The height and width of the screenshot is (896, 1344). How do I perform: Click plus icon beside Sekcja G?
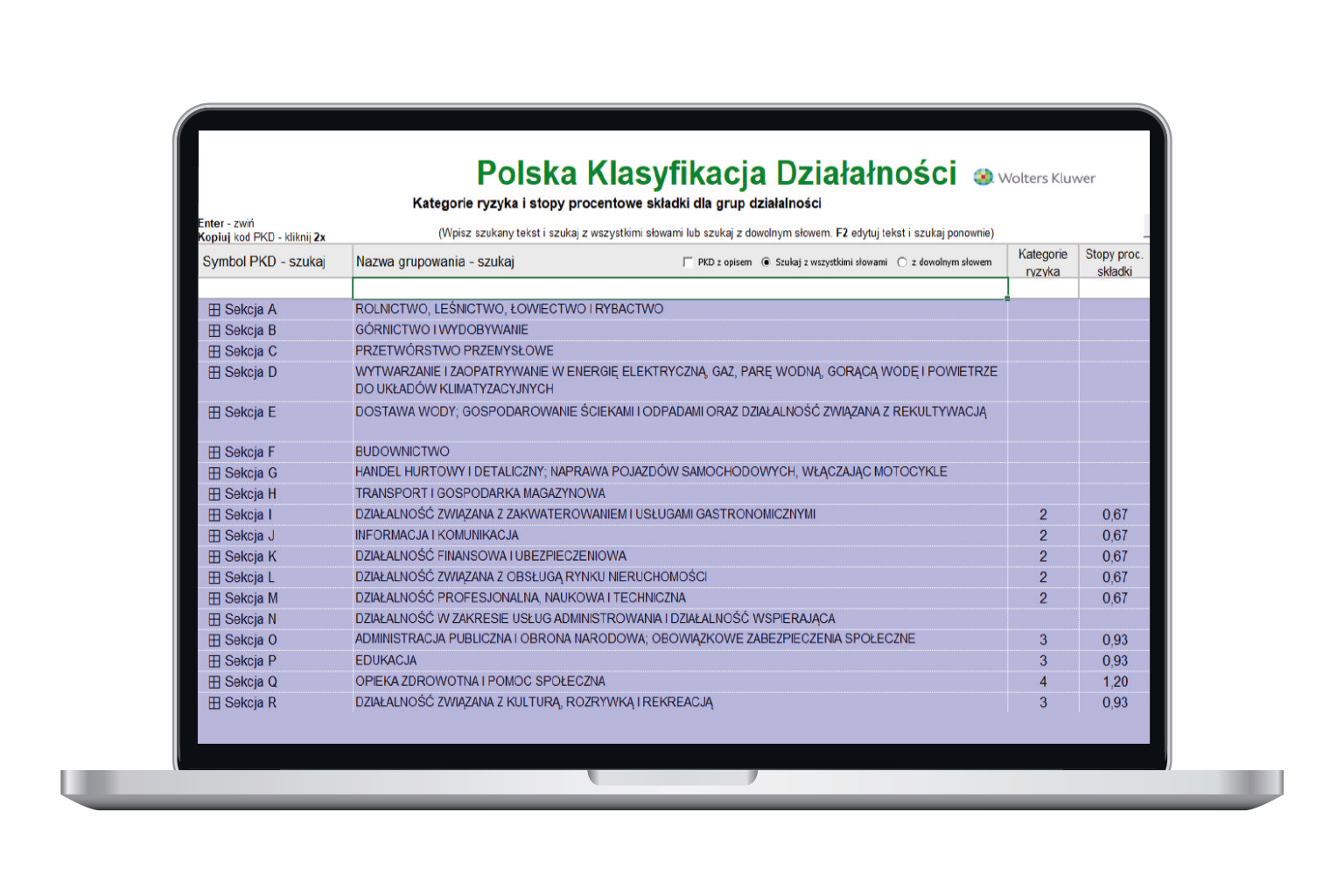click(x=214, y=473)
